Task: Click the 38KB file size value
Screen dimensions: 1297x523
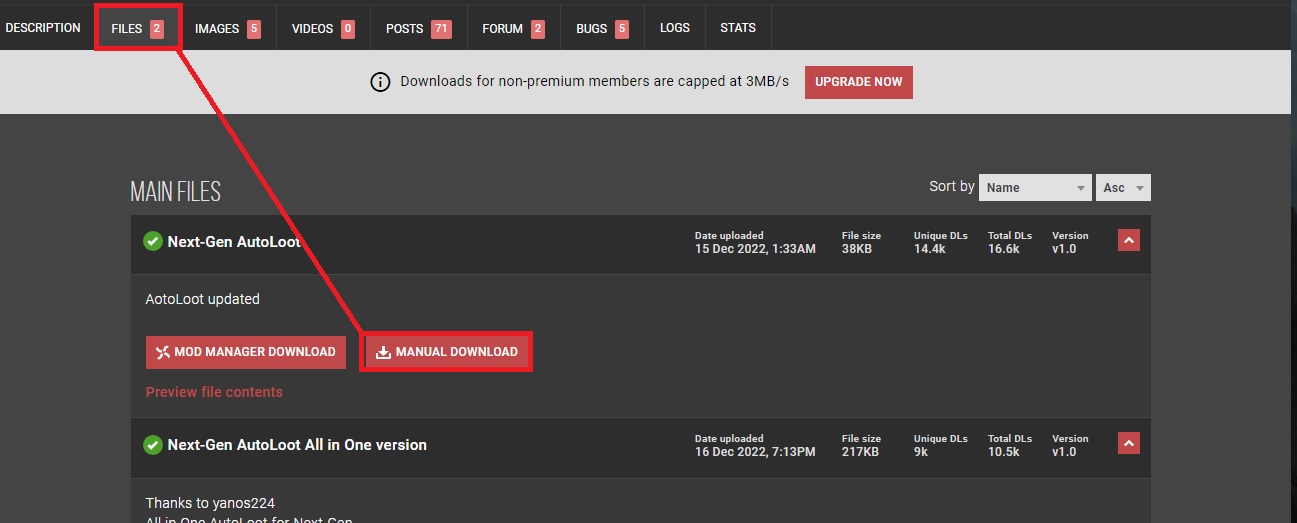Action: [x=857, y=249]
